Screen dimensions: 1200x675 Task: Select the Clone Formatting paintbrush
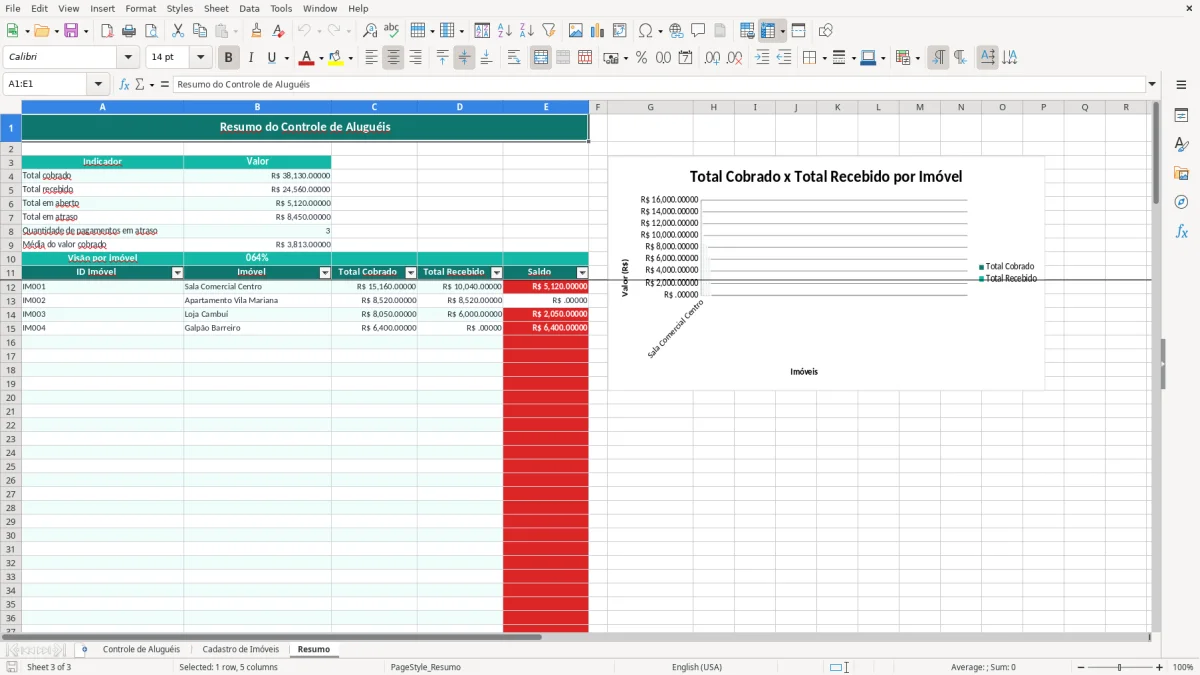point(256,31)
